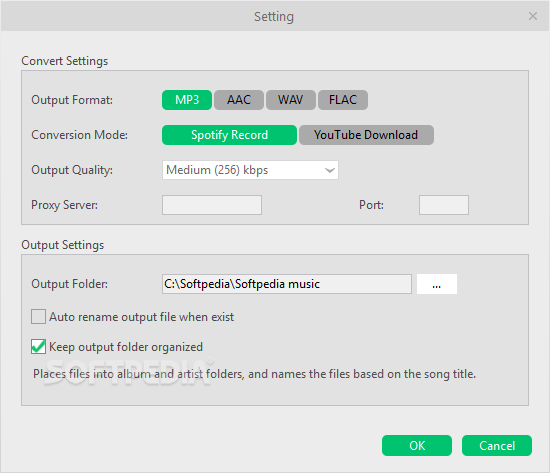Uncheck Keep output folder organized
The image size is (550, 473).
(x=38, y=347)
